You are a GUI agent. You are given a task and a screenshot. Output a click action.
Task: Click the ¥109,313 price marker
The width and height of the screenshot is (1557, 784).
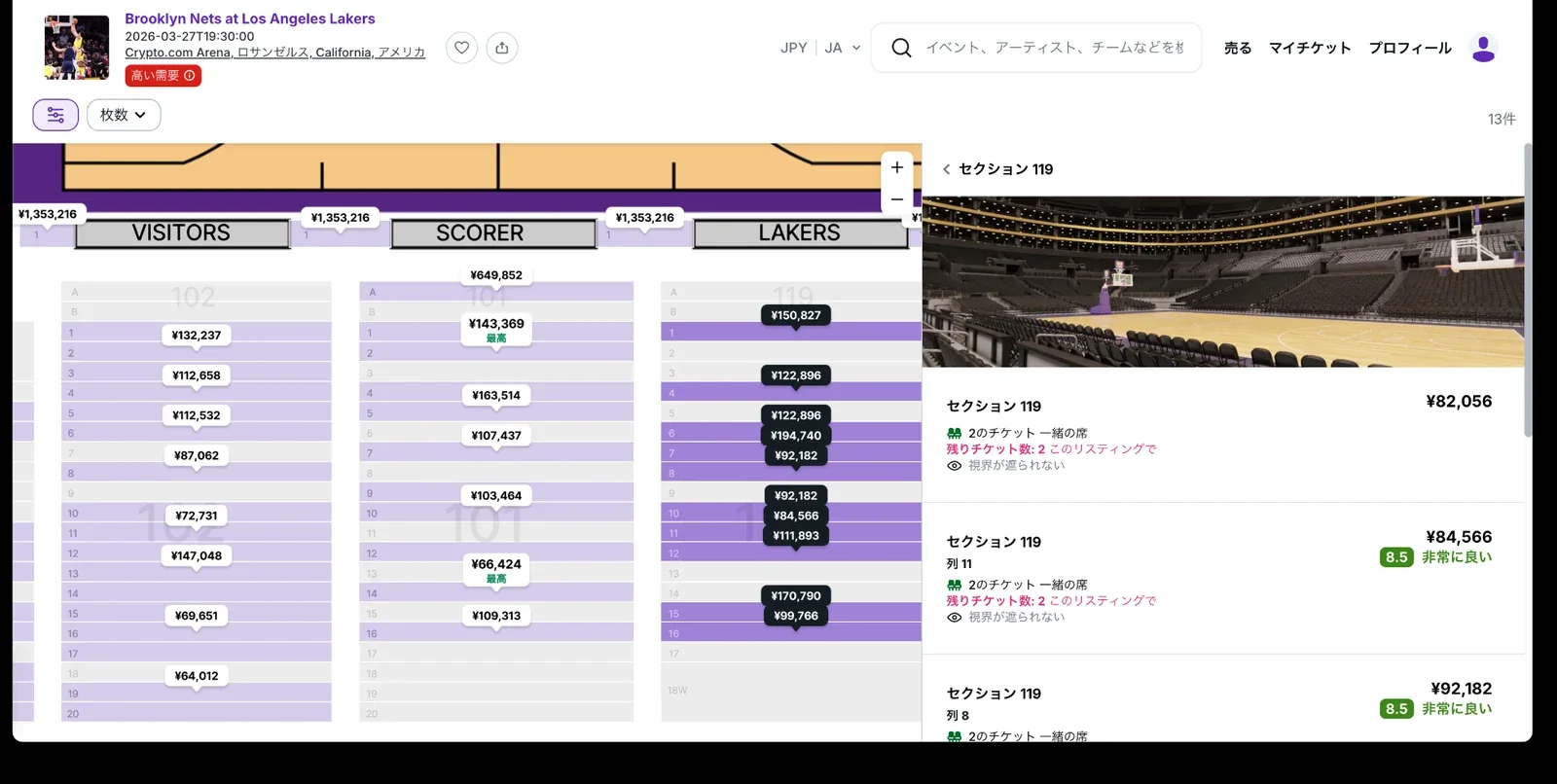point(496,616)
